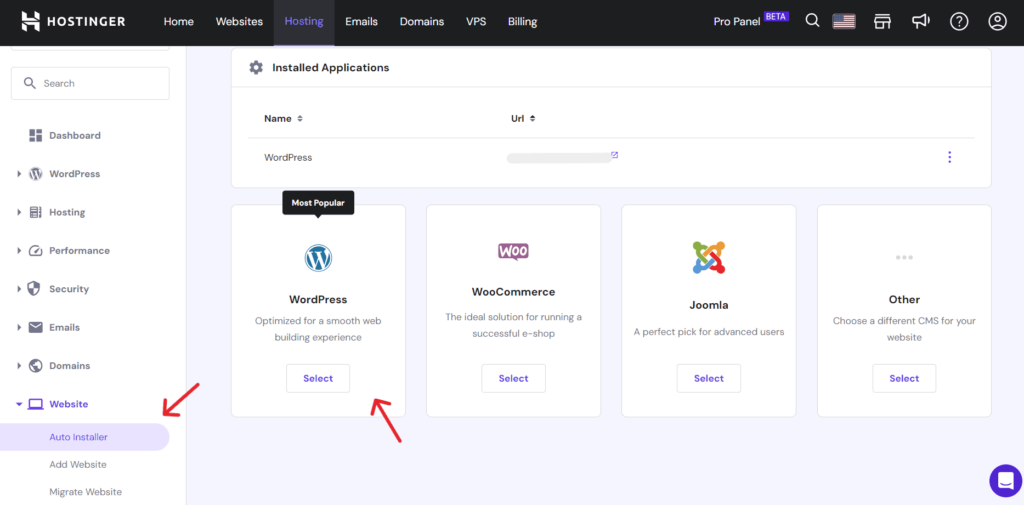Click the Website laptop icon
The height and width of the screenshot is (505, 1024).
36,404
